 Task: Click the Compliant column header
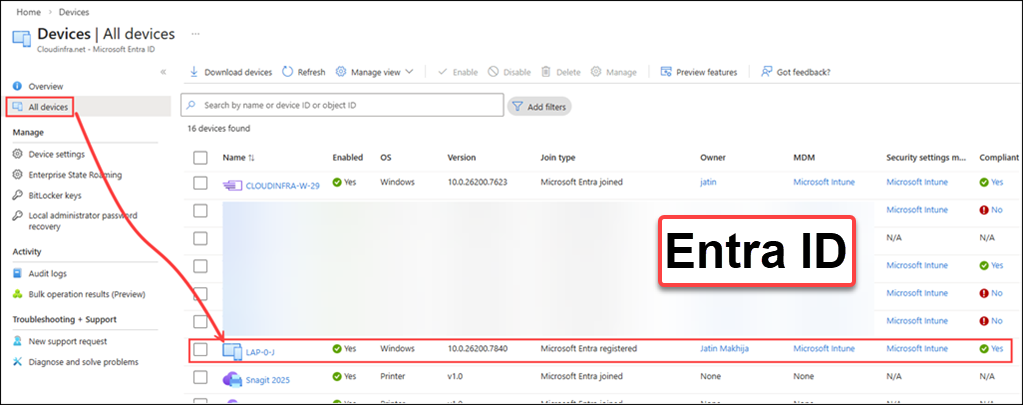(998, 158)
